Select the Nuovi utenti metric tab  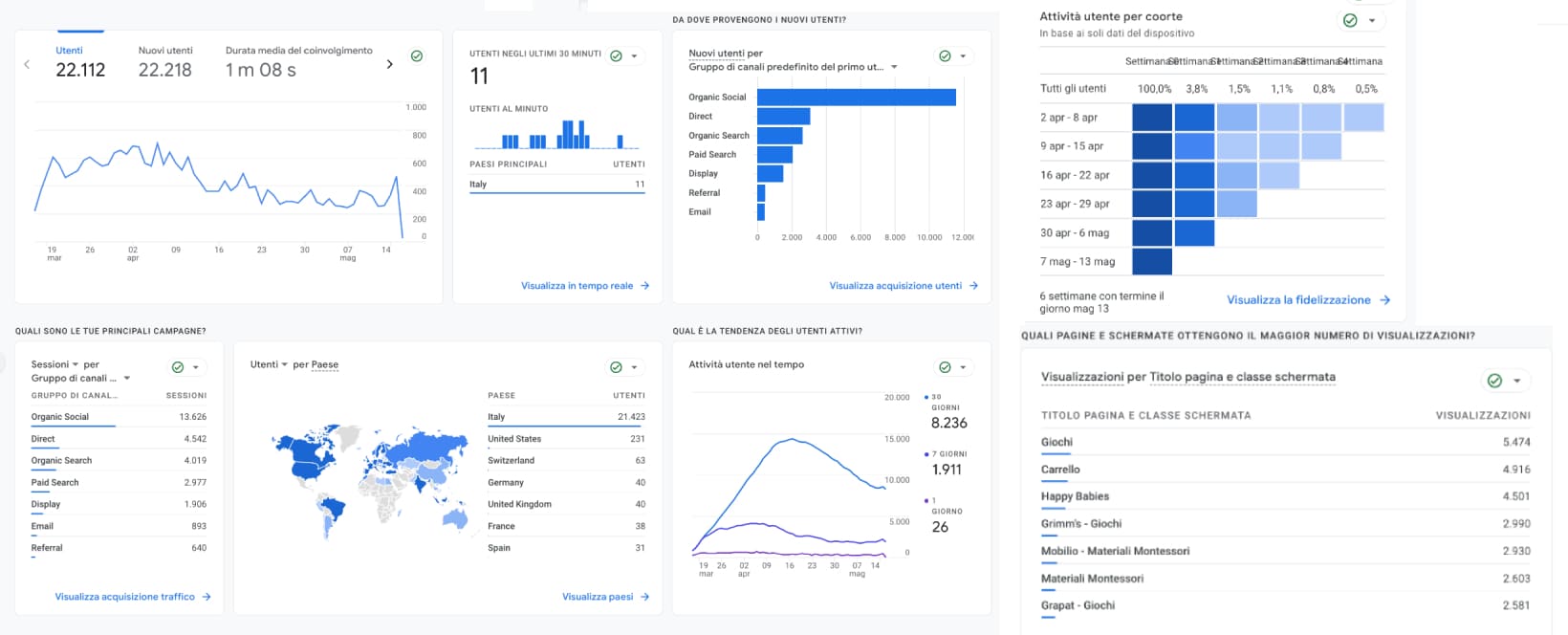[x=165, y=63]
